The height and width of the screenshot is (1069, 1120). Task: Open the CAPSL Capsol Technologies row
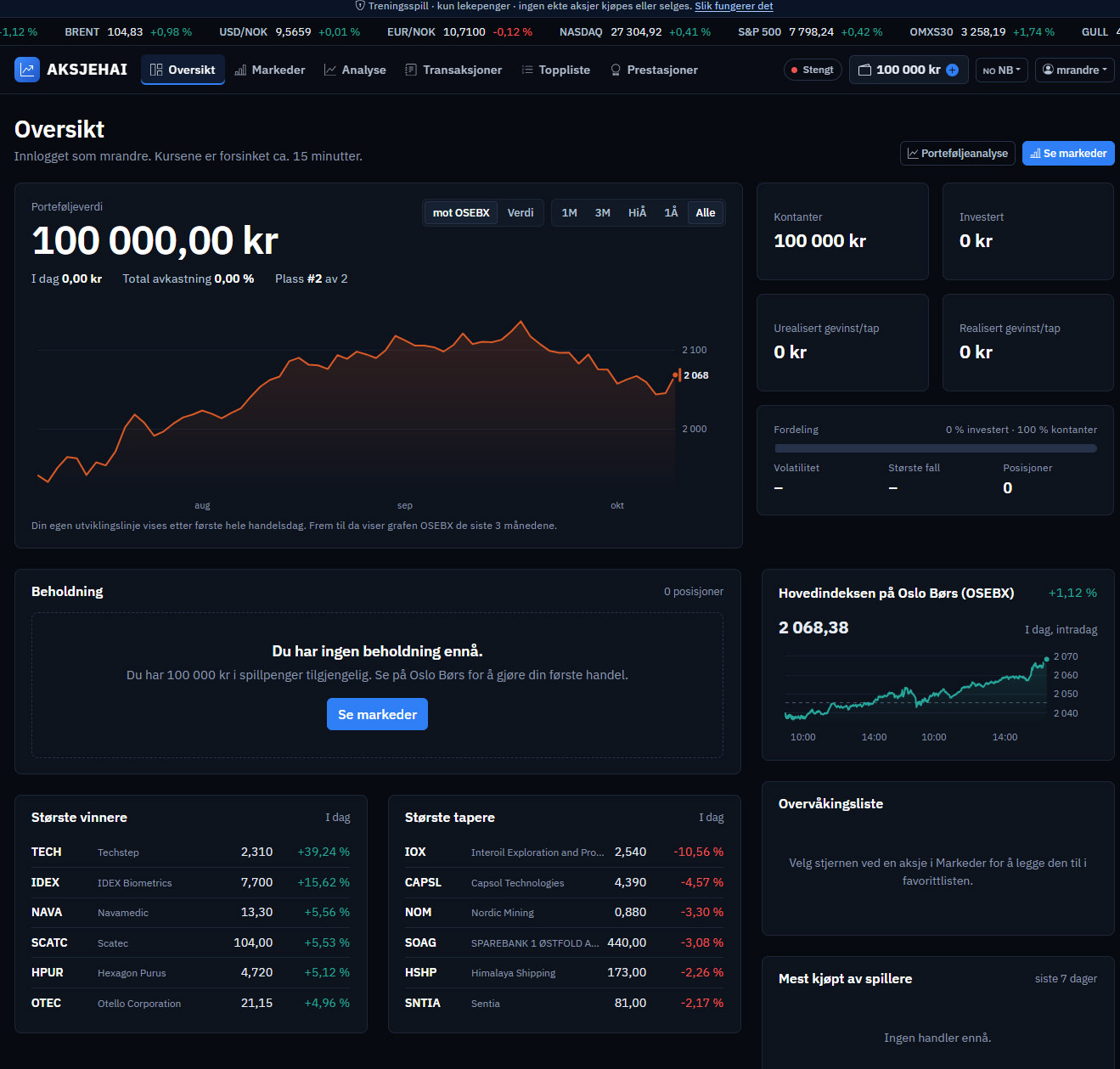(564, 882)
